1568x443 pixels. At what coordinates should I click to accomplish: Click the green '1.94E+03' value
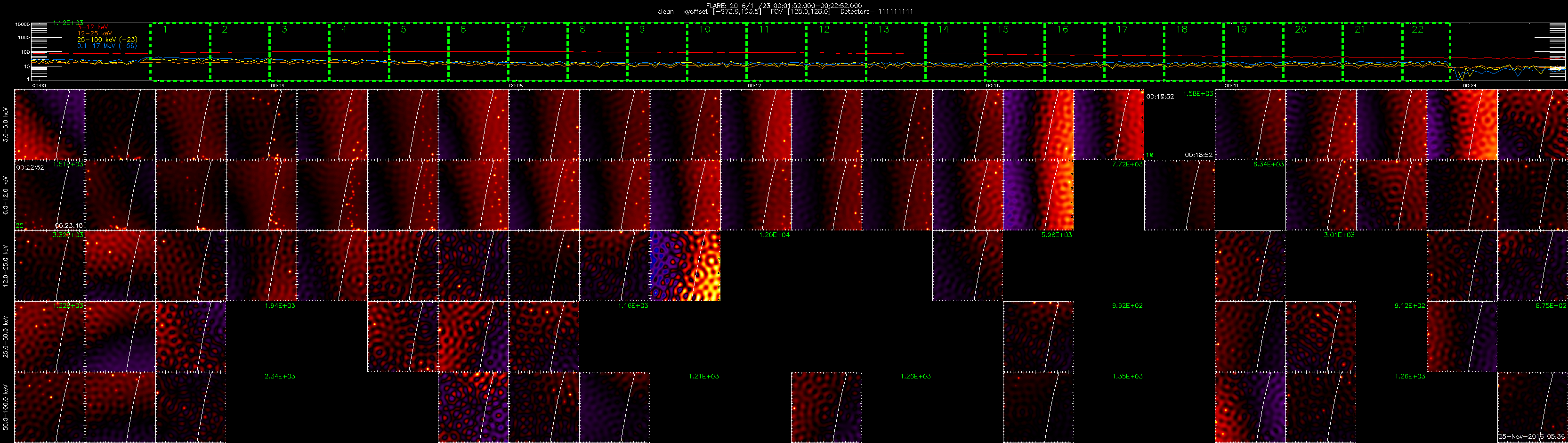280,305
